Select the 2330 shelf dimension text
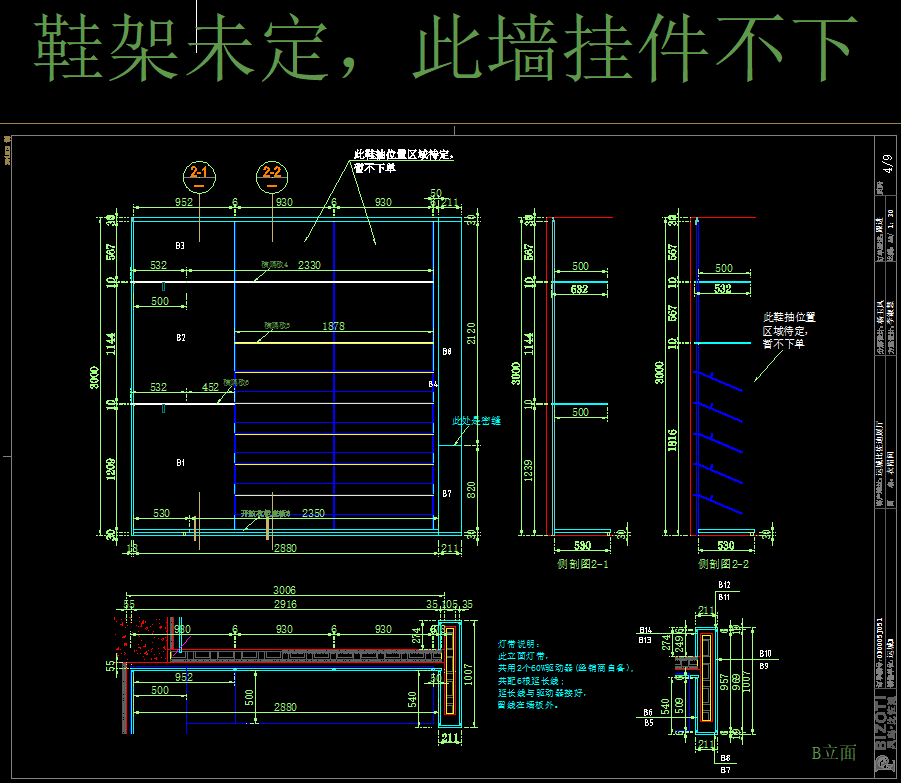The height and width of the screenshot is (783, 901). pyautogui.click(x=309, y=265)
